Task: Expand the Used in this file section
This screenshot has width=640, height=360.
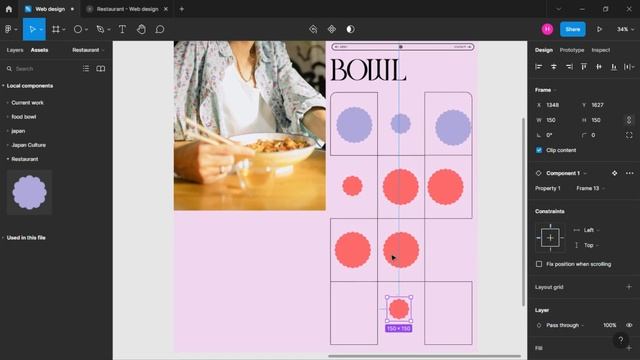Action: pyautogui.click(x=26, y=238)
